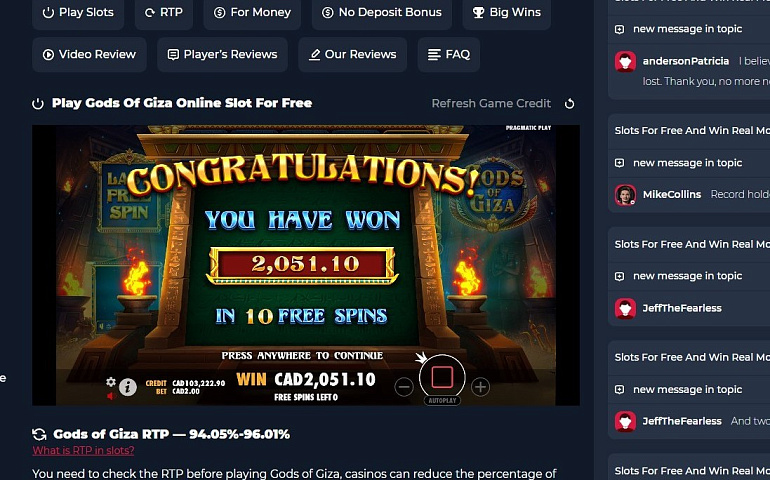770x480 pixels.
Task: Open the No Deposit Bonus section
Action: coord(382,12)
